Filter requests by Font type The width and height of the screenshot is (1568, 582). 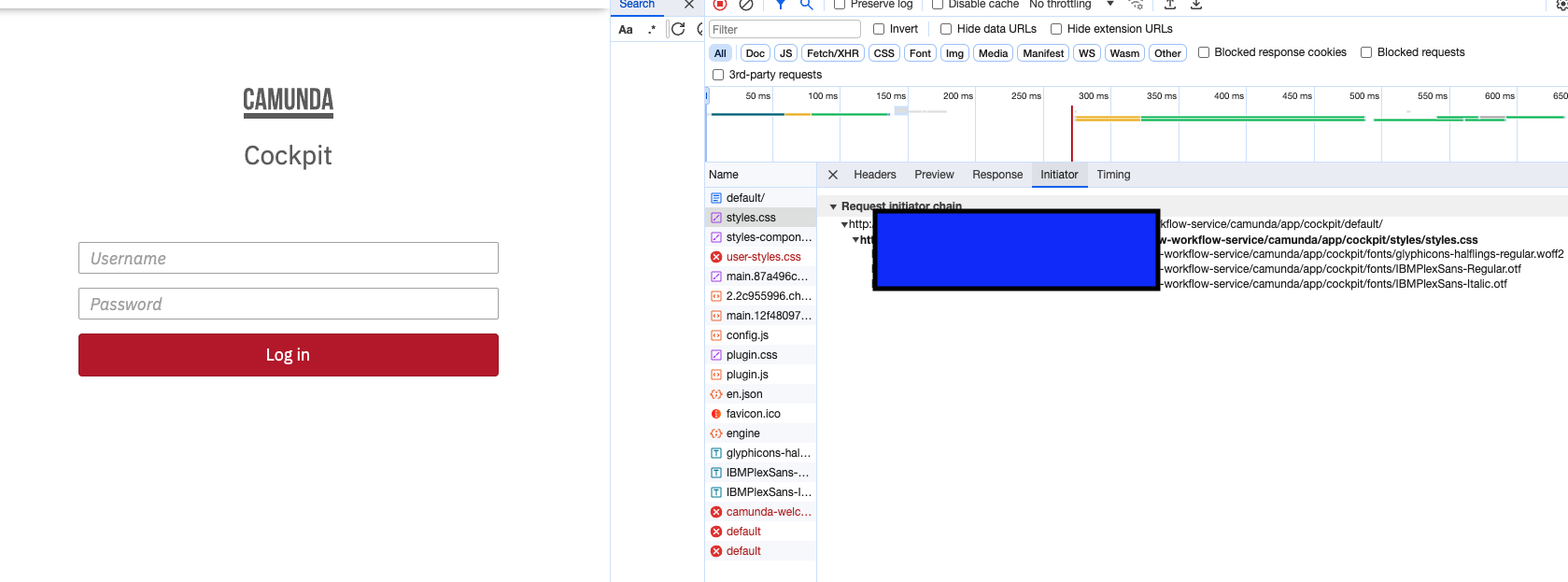pos(921,53)
